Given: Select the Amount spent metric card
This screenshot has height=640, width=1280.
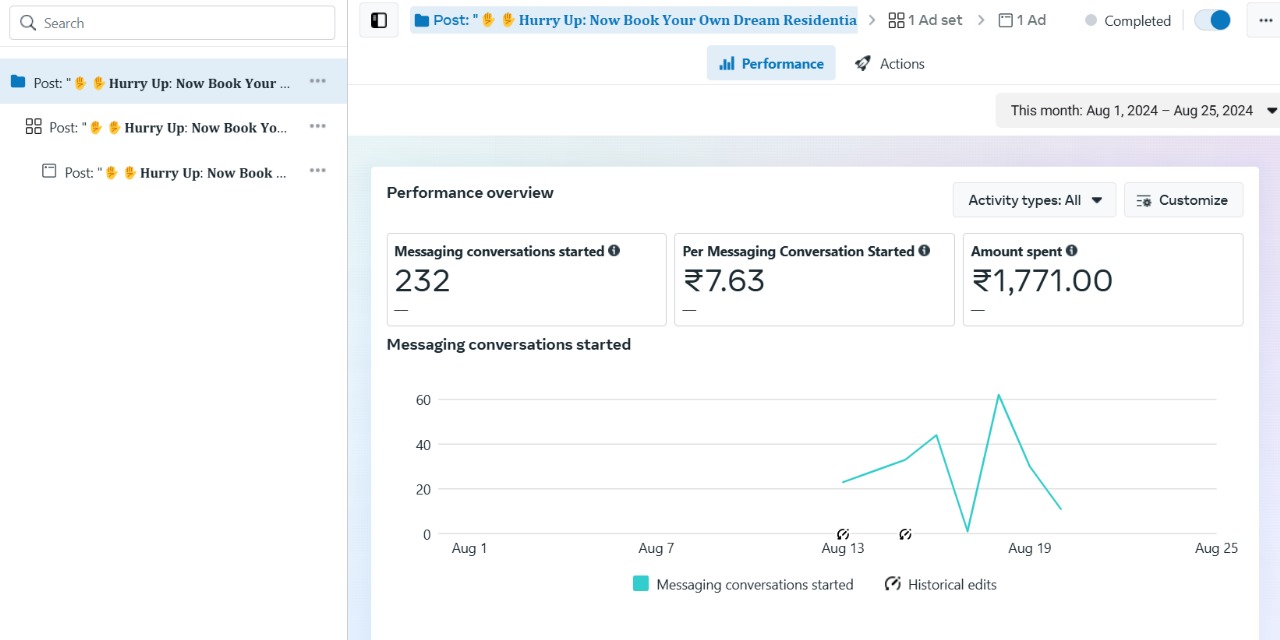Looking at the screenshot, I should point(1103,279).
